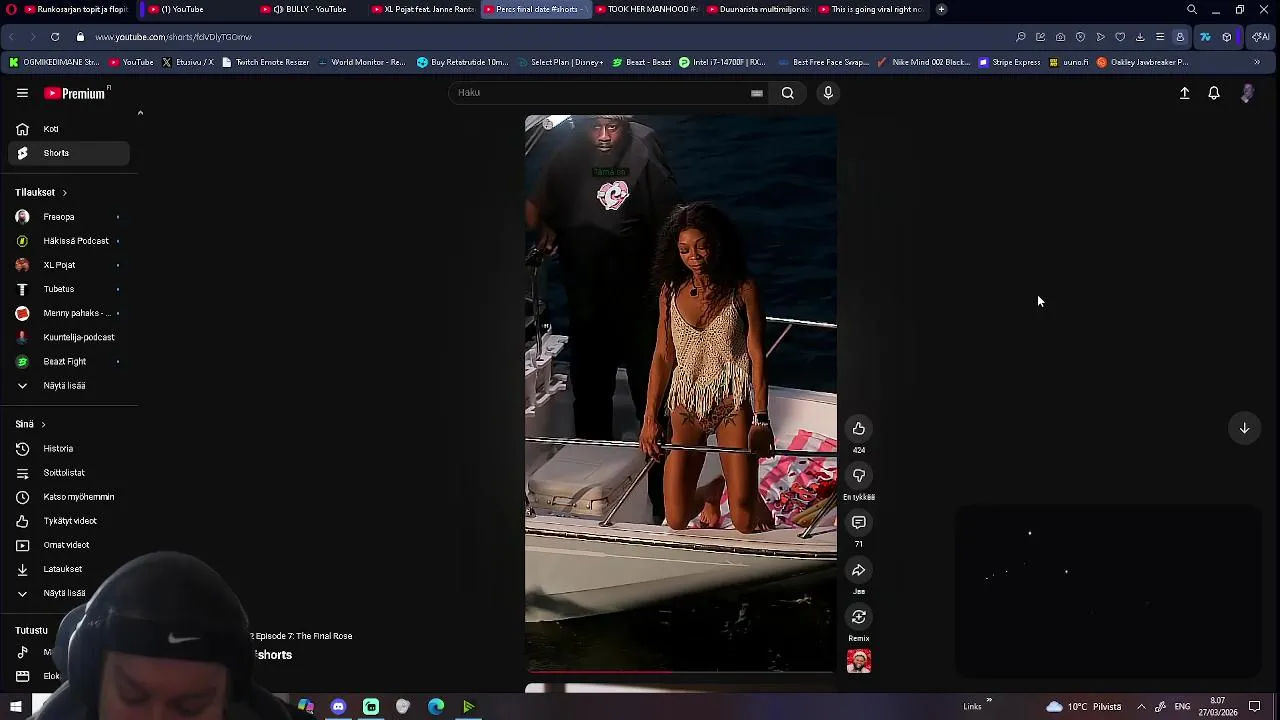Open the sound thumbnail below Remix
The height and width of the screenshot is (720, 1280).
pyautogui.click(x=858, y=661)
